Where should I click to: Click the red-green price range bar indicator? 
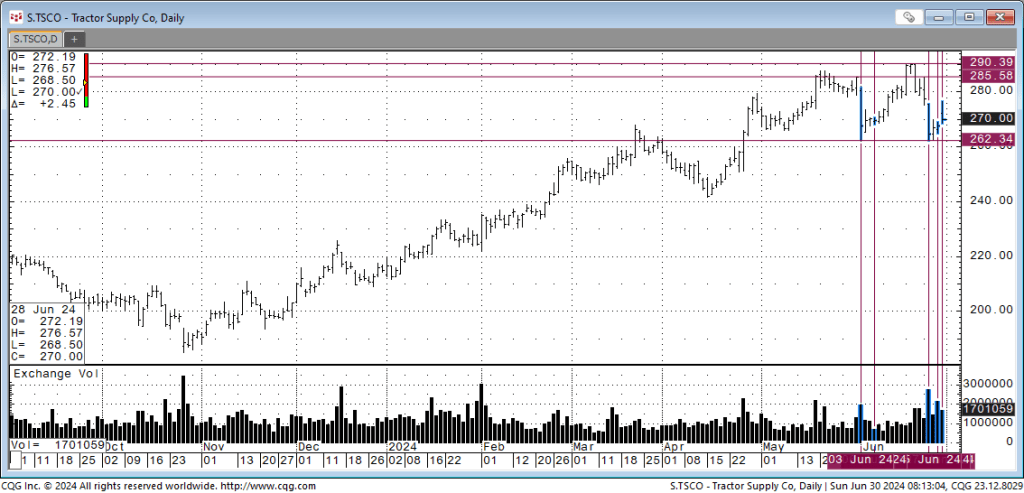87,80
